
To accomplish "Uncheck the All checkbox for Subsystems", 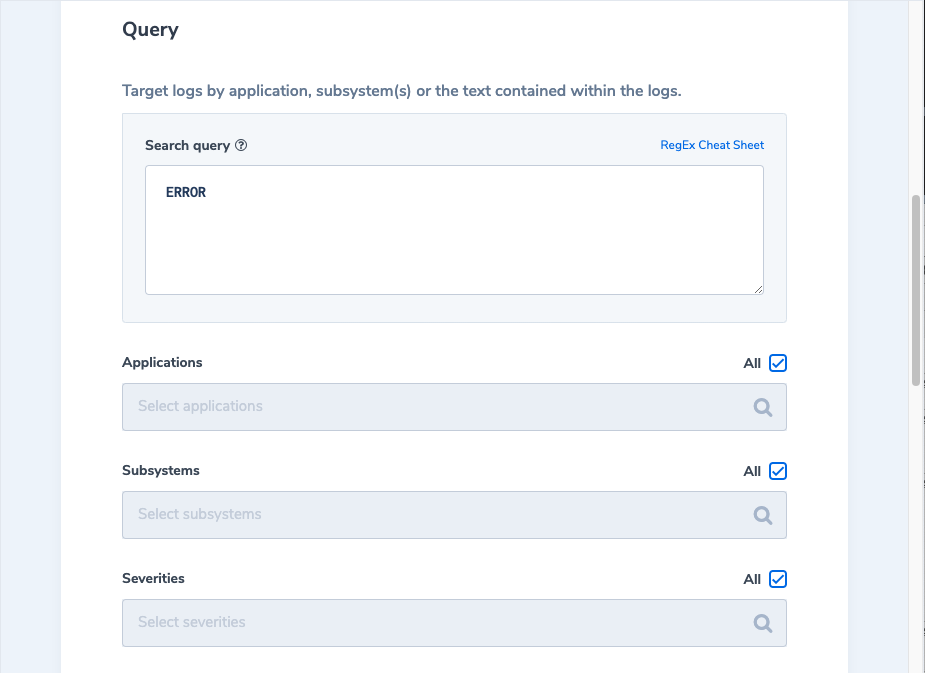I will pyautogui.click(x=778, y=471).
